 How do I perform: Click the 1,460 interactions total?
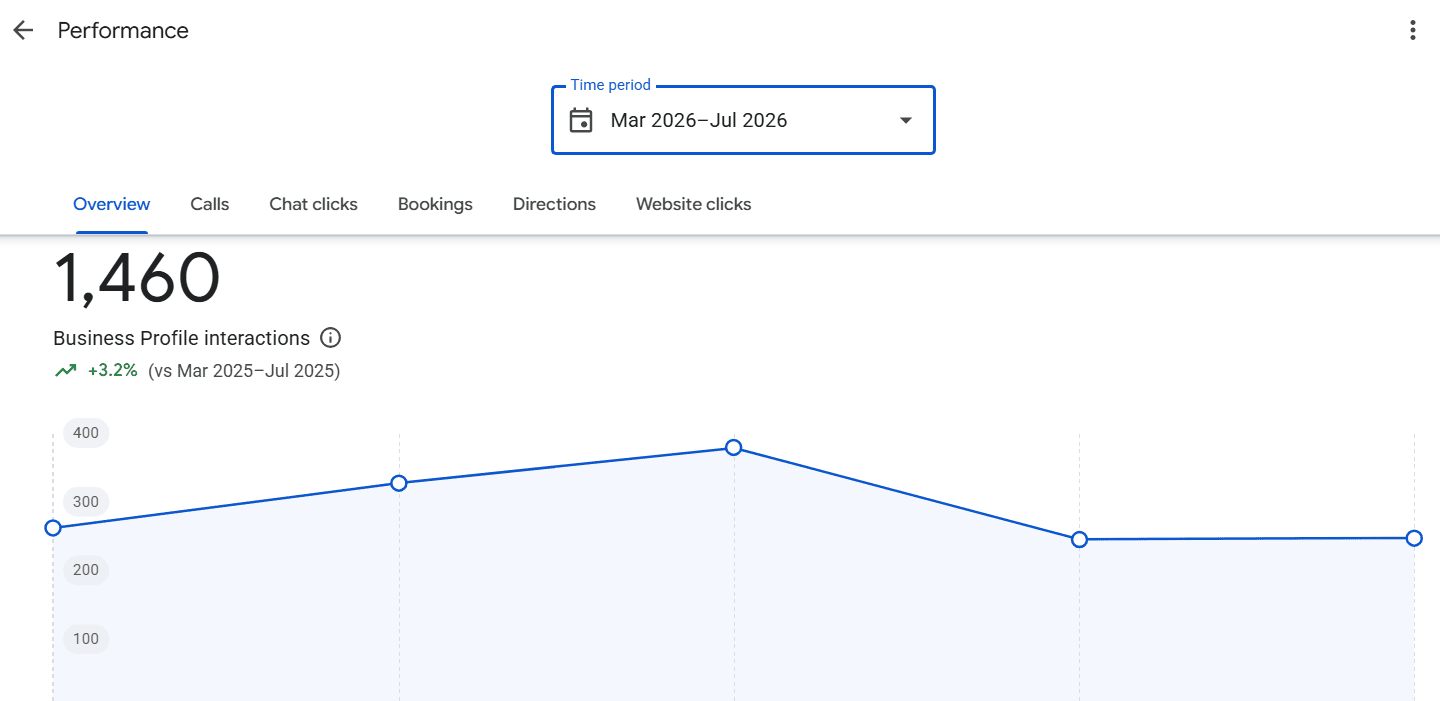point(137,279)
